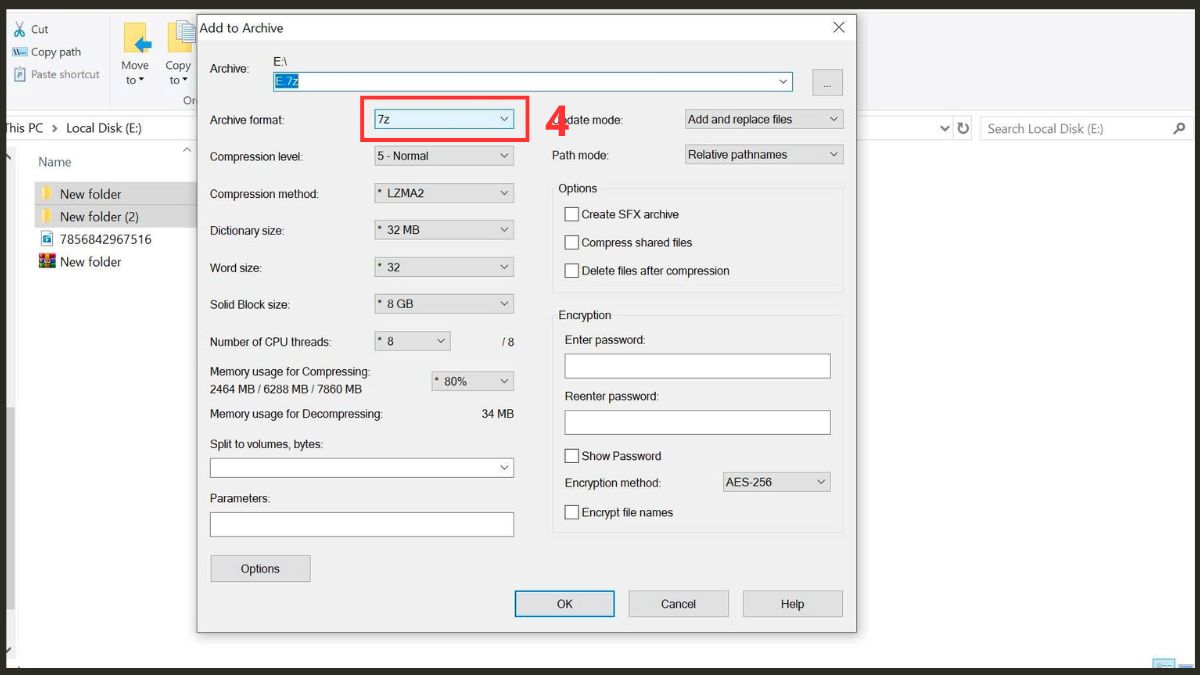
Task: Click the Cut scissors icon
Action: point(19,29)
